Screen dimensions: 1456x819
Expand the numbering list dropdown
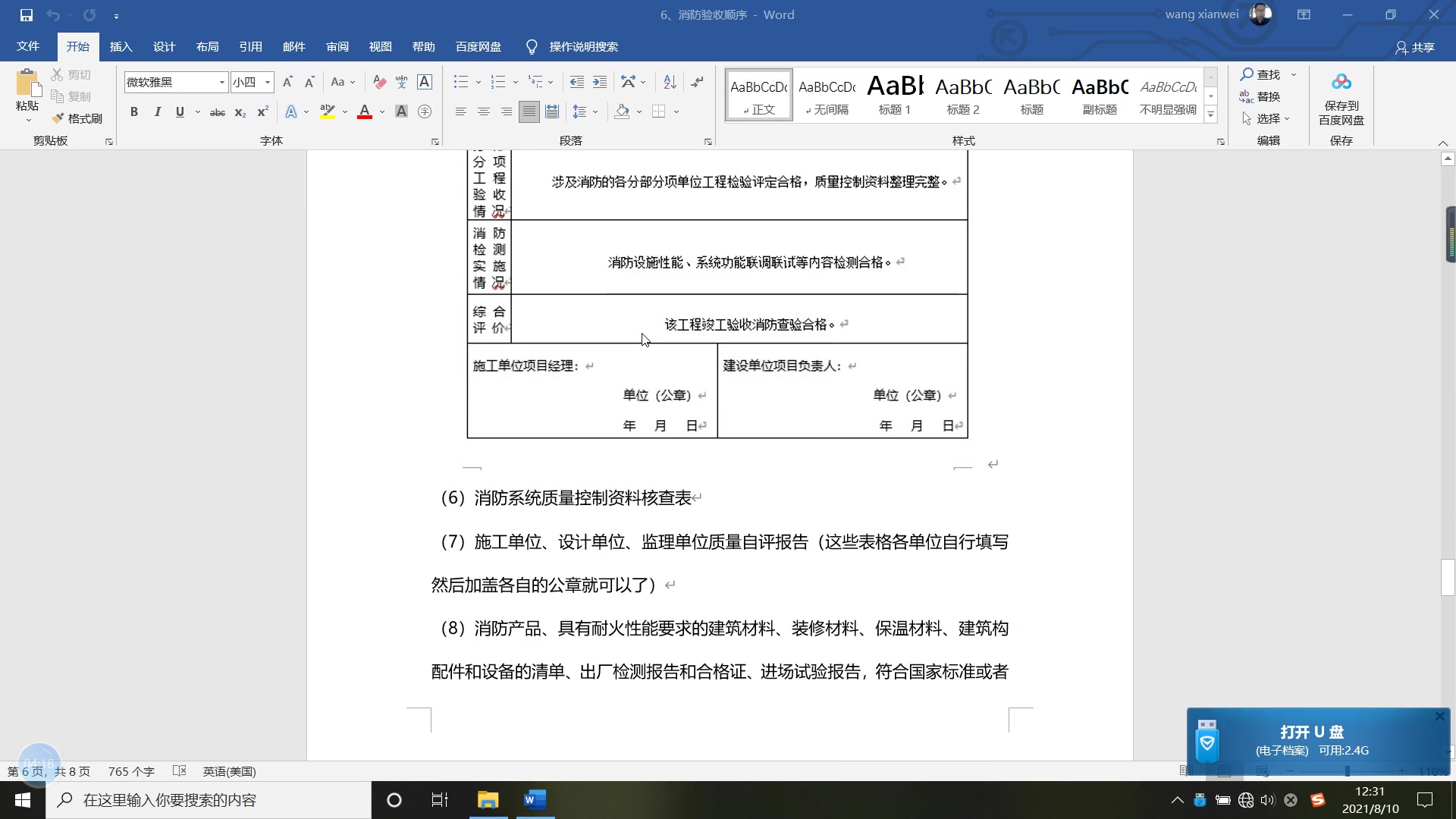point(516,82)
